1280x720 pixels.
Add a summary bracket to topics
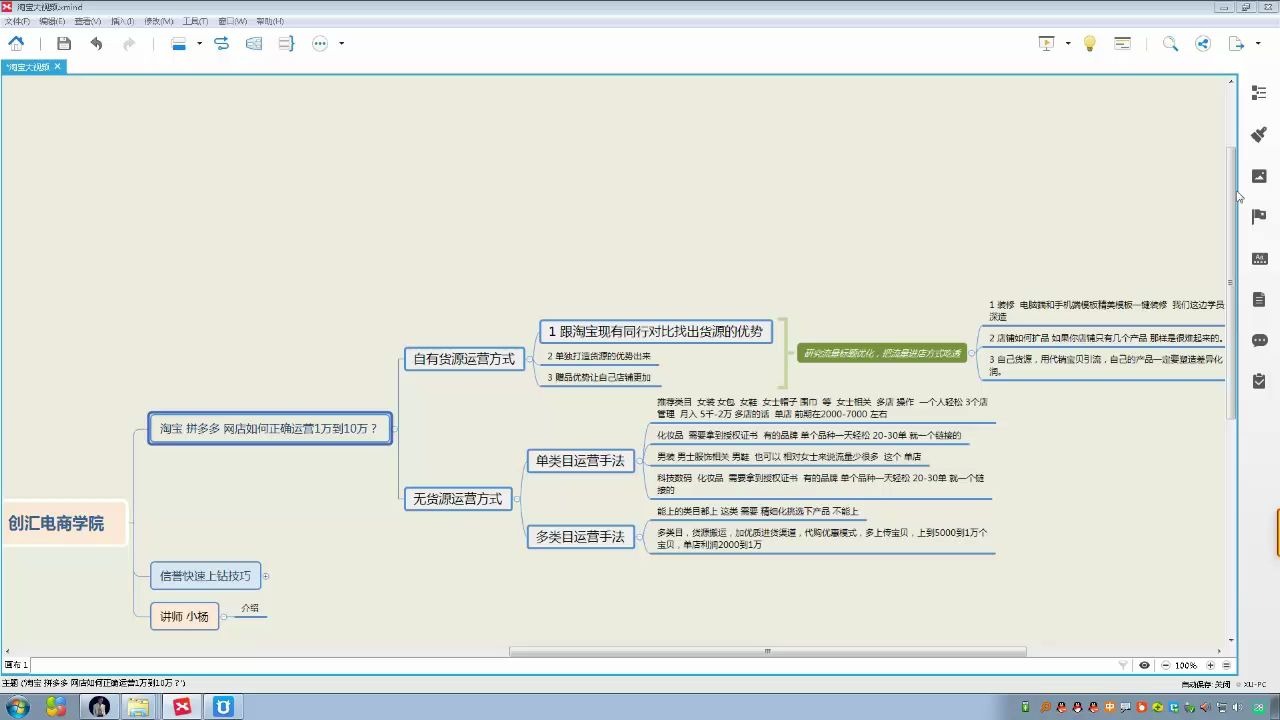click(287, 43)
